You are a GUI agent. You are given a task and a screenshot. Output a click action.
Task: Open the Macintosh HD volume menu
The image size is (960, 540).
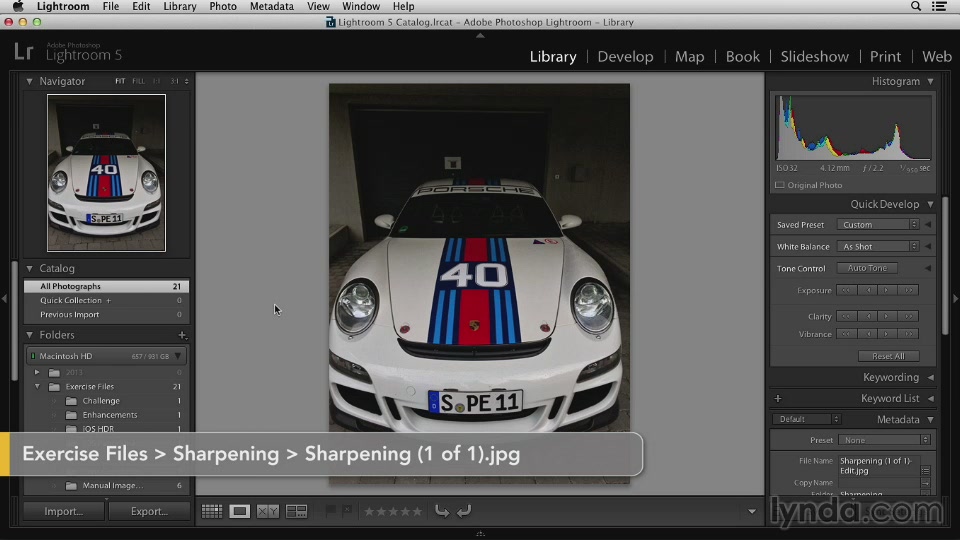178,356
